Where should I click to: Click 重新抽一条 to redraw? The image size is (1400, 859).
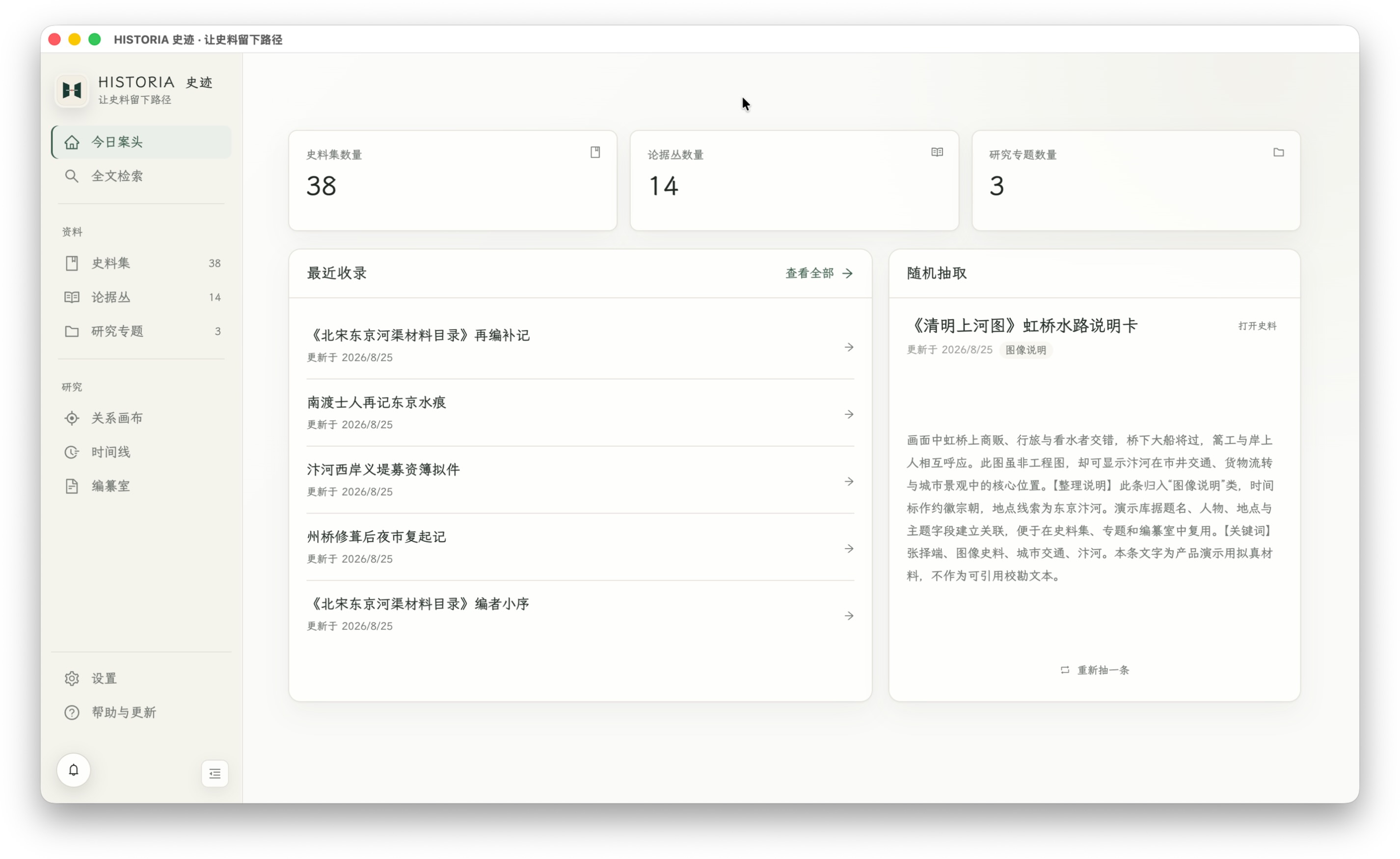click(1094, 670)
